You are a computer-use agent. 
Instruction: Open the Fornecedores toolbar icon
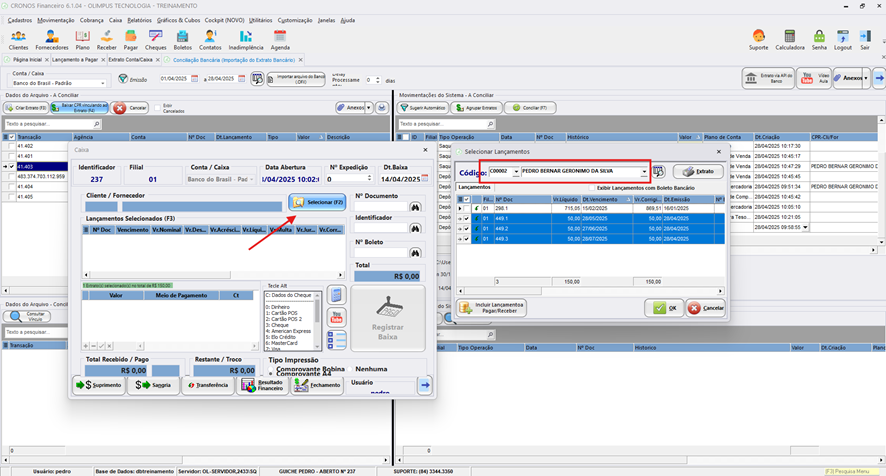point(51,40)
